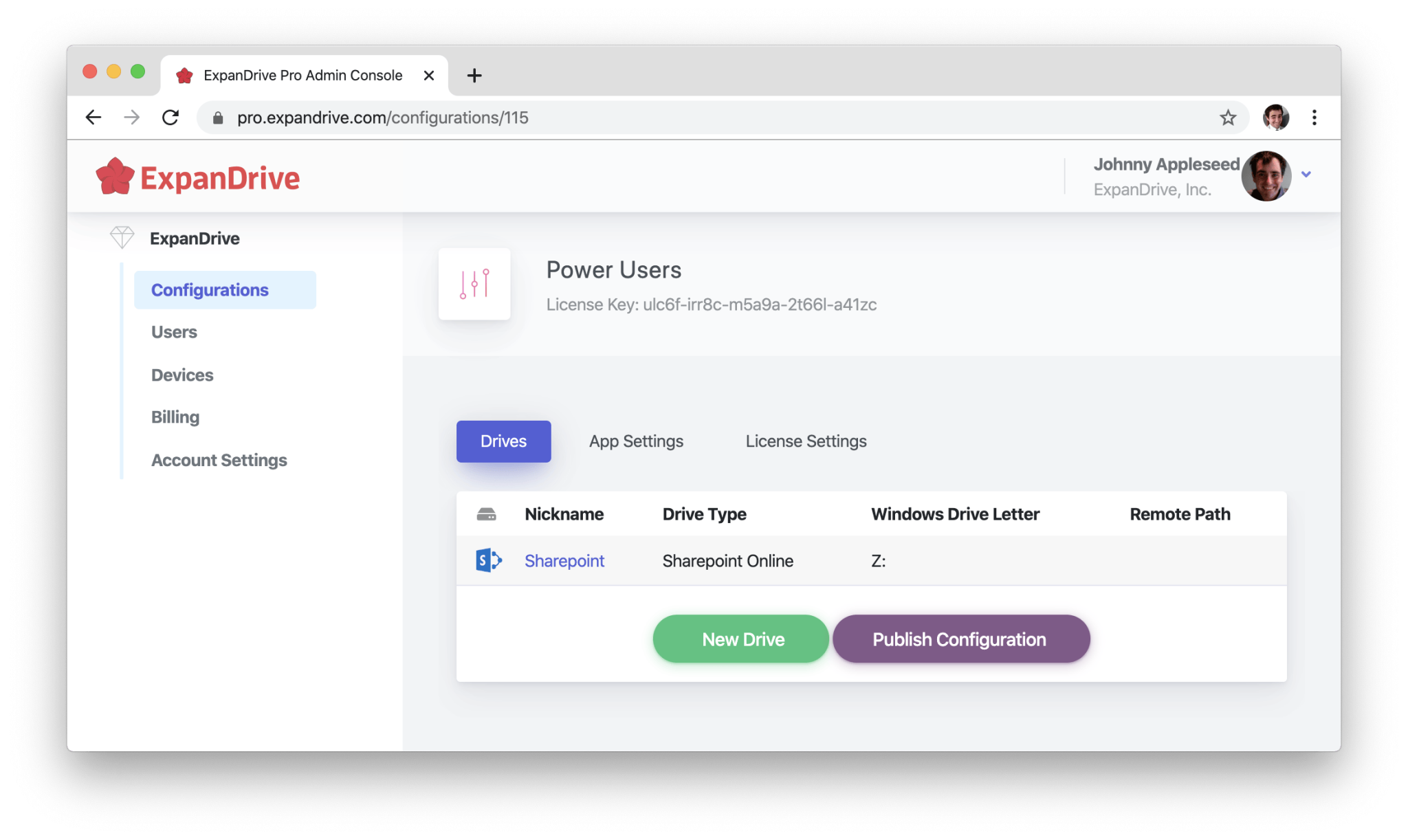Click the ExpanDrive flower logo
Image resolution: width=1408 pixels, height=840 pixels.
[x=114, y=176]
